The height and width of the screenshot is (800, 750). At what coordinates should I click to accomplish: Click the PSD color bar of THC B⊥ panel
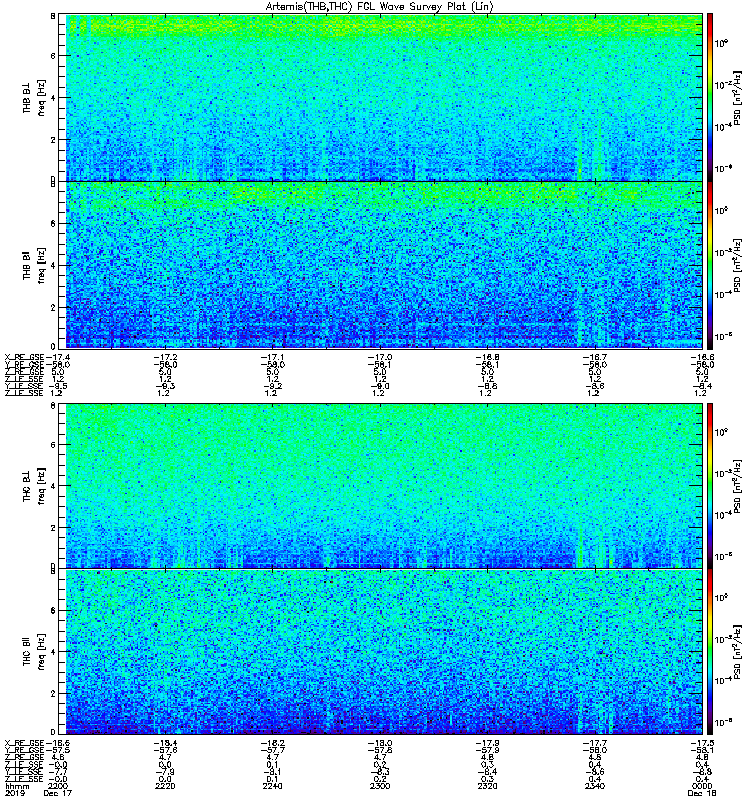tap(710, 485)
